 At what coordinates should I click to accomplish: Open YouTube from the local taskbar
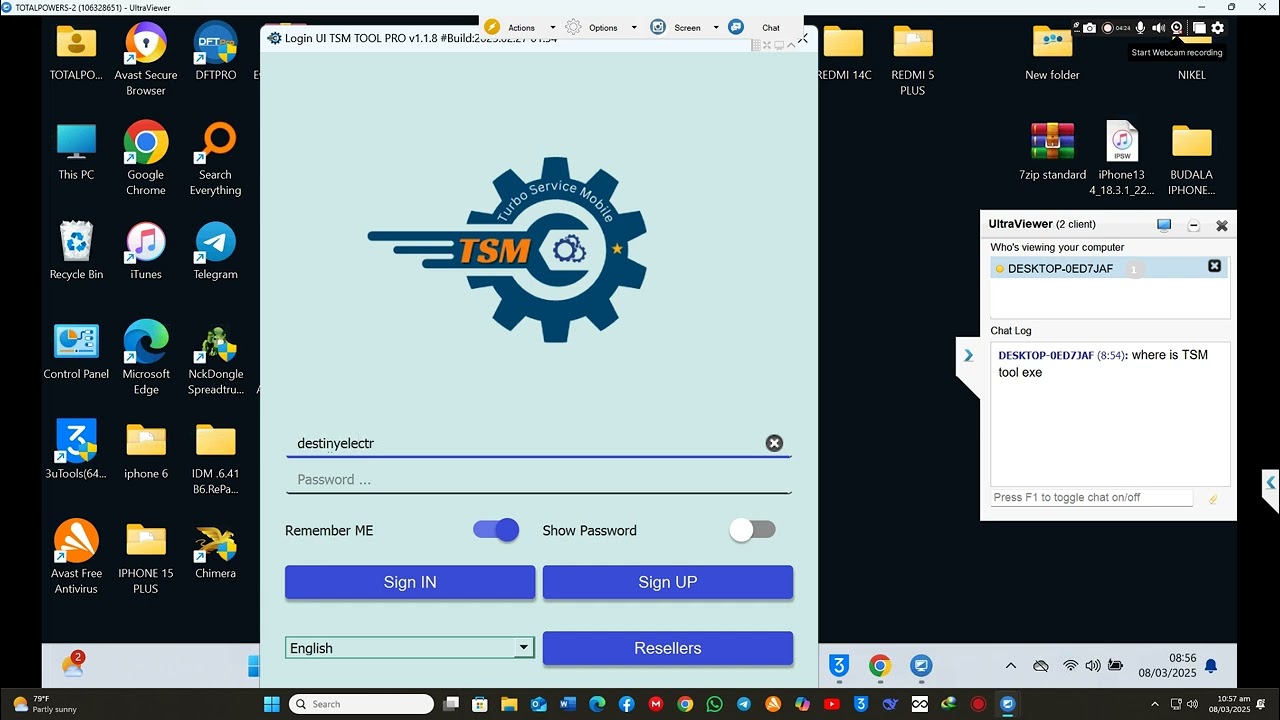[832, 704]
